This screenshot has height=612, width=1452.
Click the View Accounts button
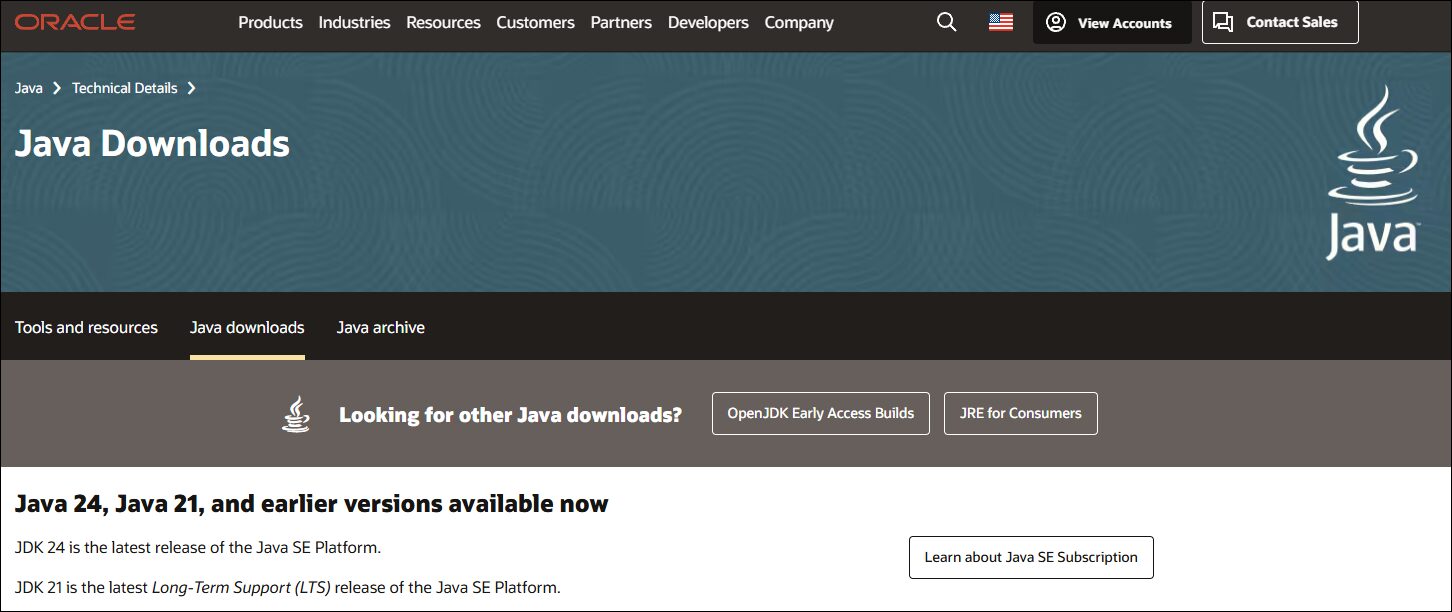pyautogui.click(x=1112, y=22)
